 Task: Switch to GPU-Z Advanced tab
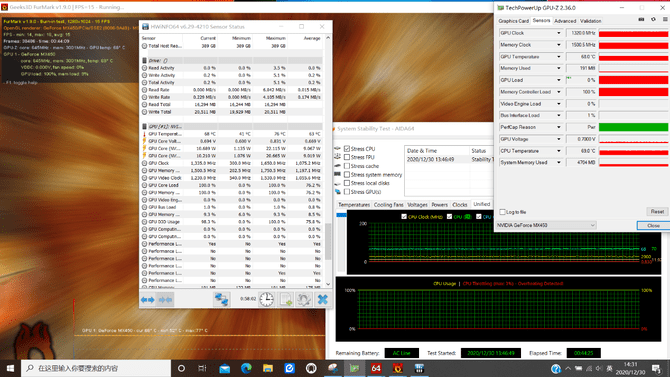tap(565, 21)
